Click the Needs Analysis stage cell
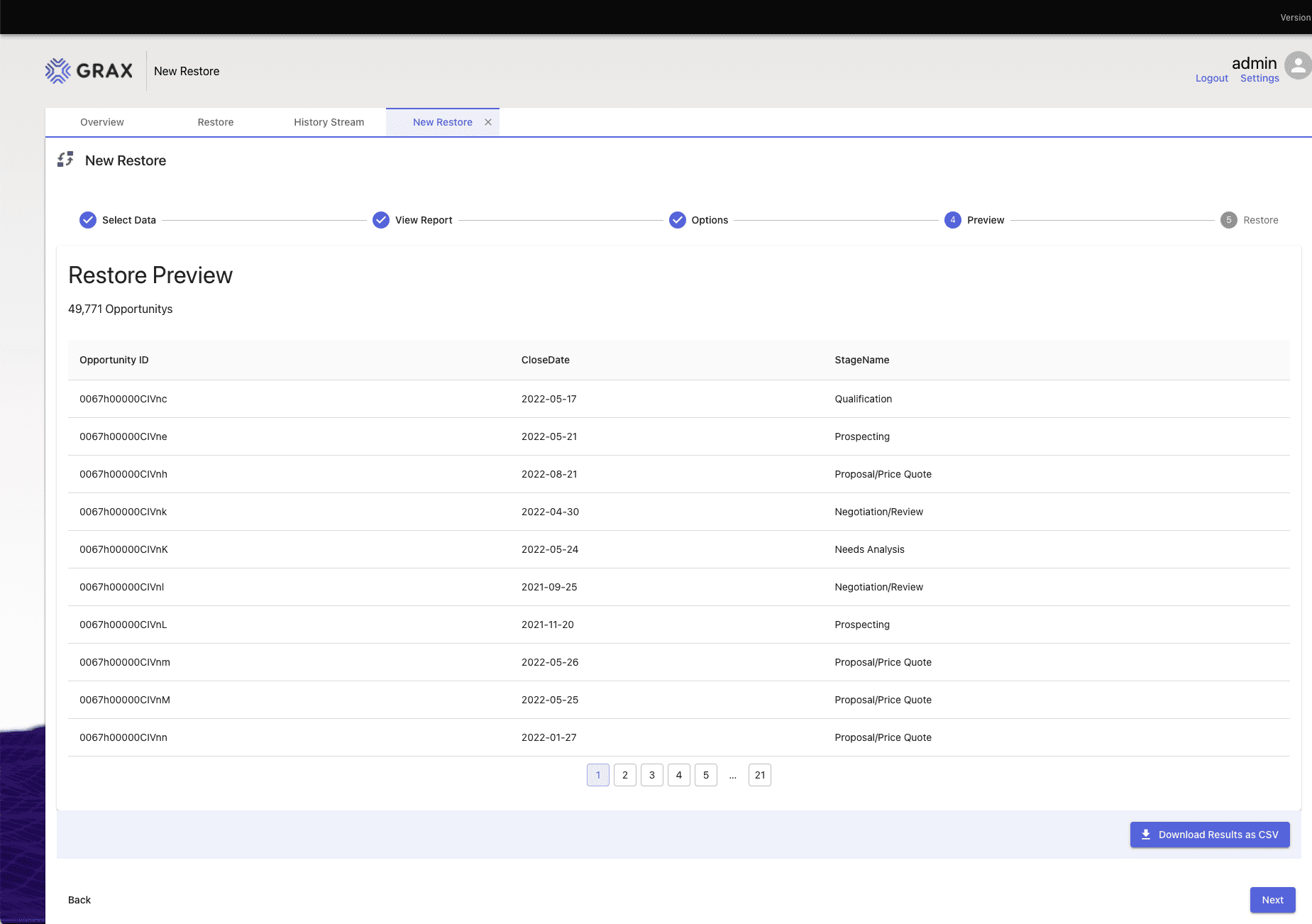This screenshot has width=1312, height=924. 870,549
